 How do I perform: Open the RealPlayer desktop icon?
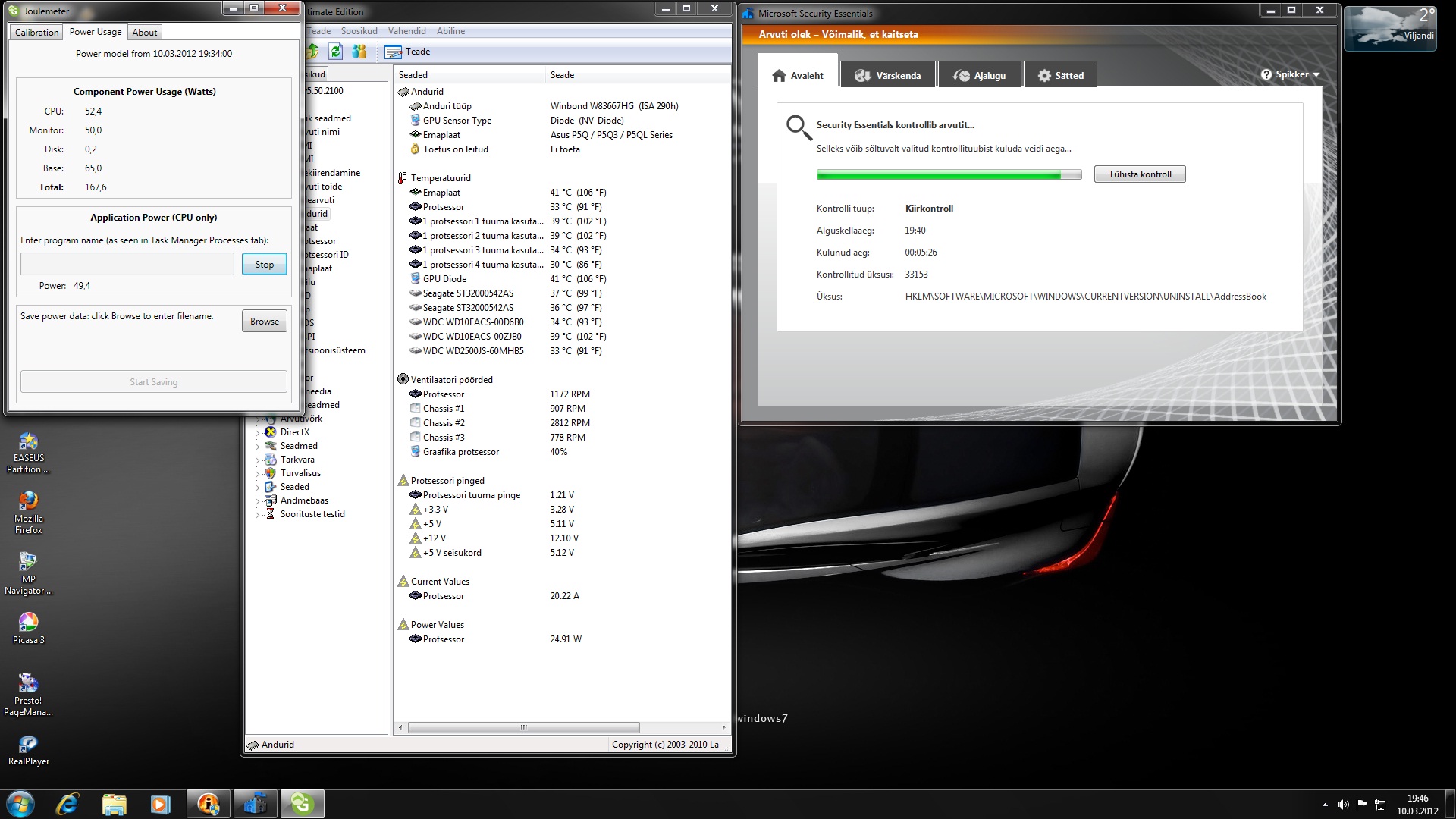point(28,751)
